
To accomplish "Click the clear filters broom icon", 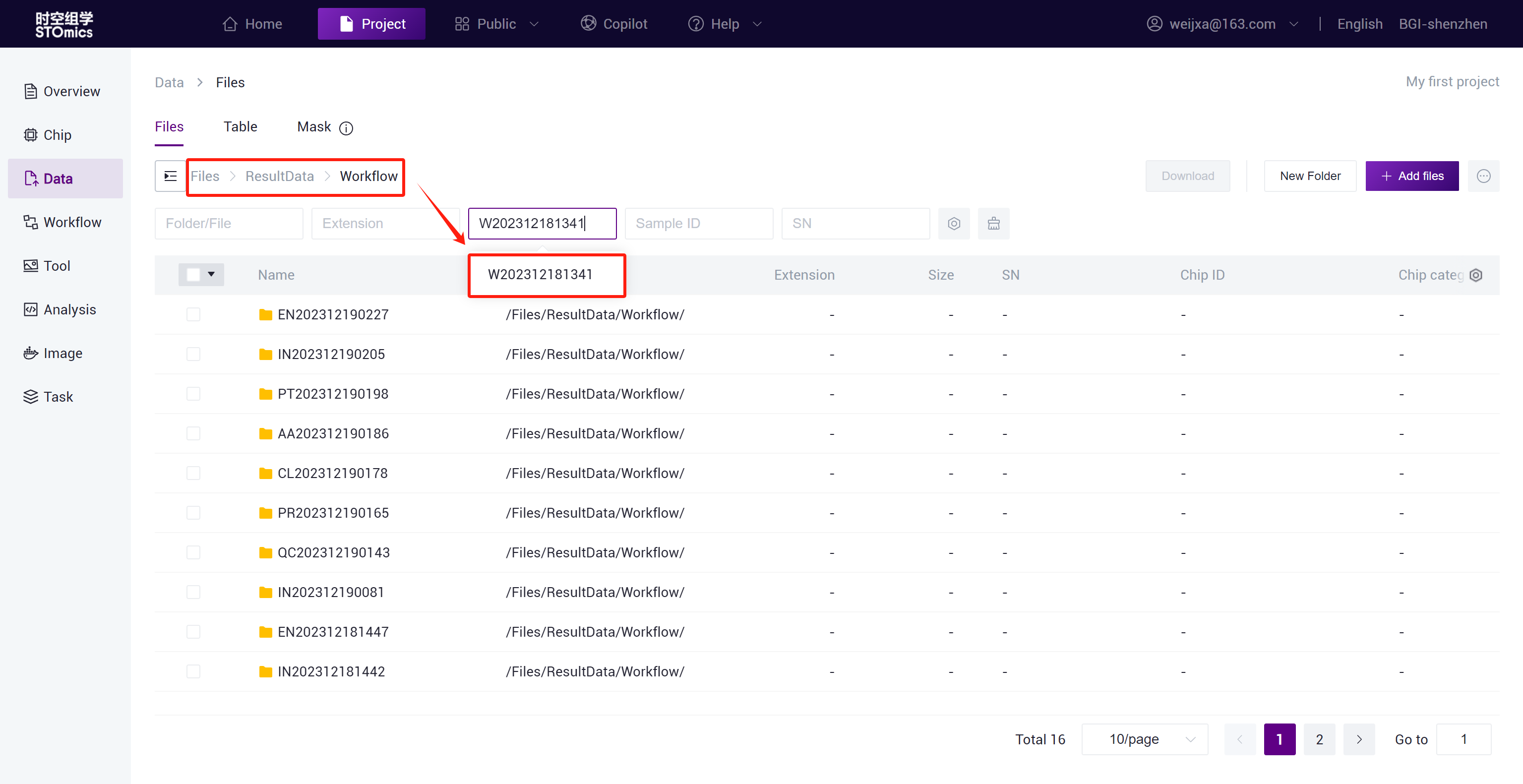I will click(x=993, y=224).
